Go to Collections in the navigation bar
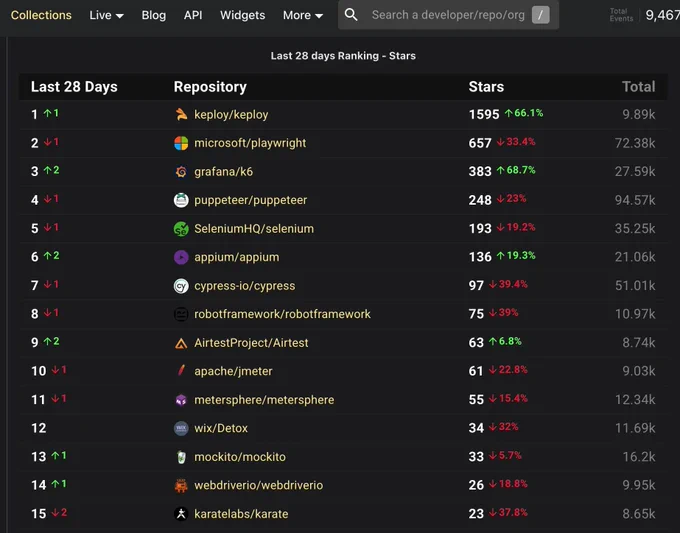Image resolution: width=680 pixels, height=533 pixels. click(41, 15)
